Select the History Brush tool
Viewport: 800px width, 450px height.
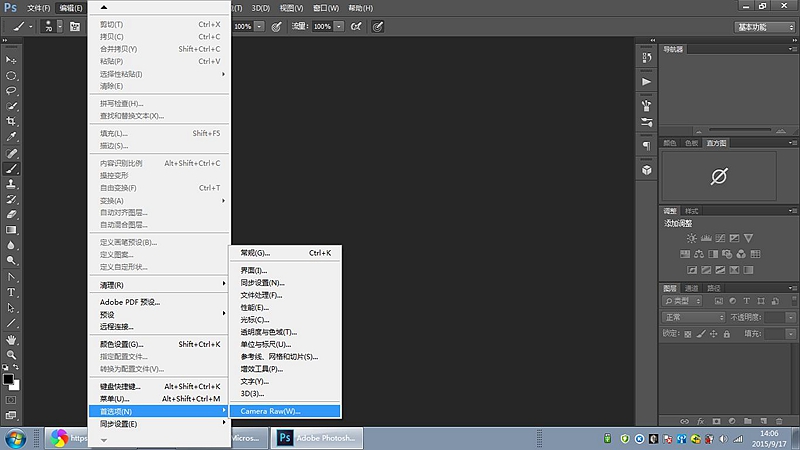pyautogui.click(x=11, y=199)
